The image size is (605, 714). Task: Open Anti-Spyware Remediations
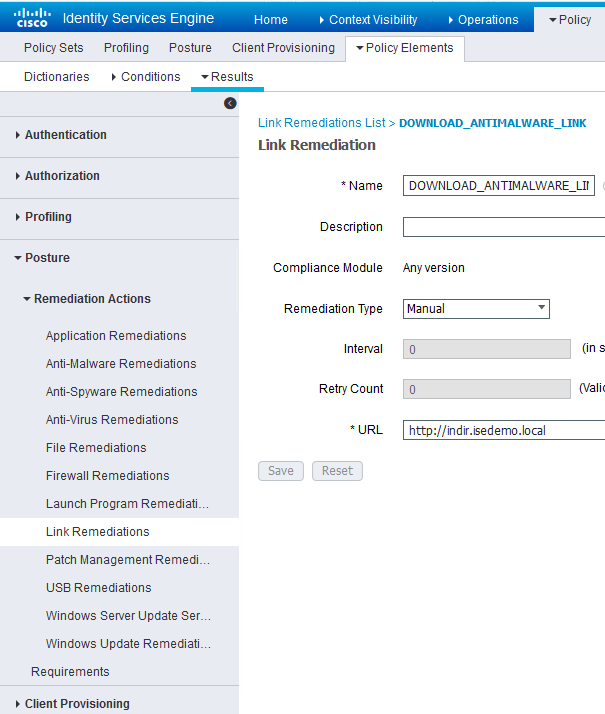(122, 392)
